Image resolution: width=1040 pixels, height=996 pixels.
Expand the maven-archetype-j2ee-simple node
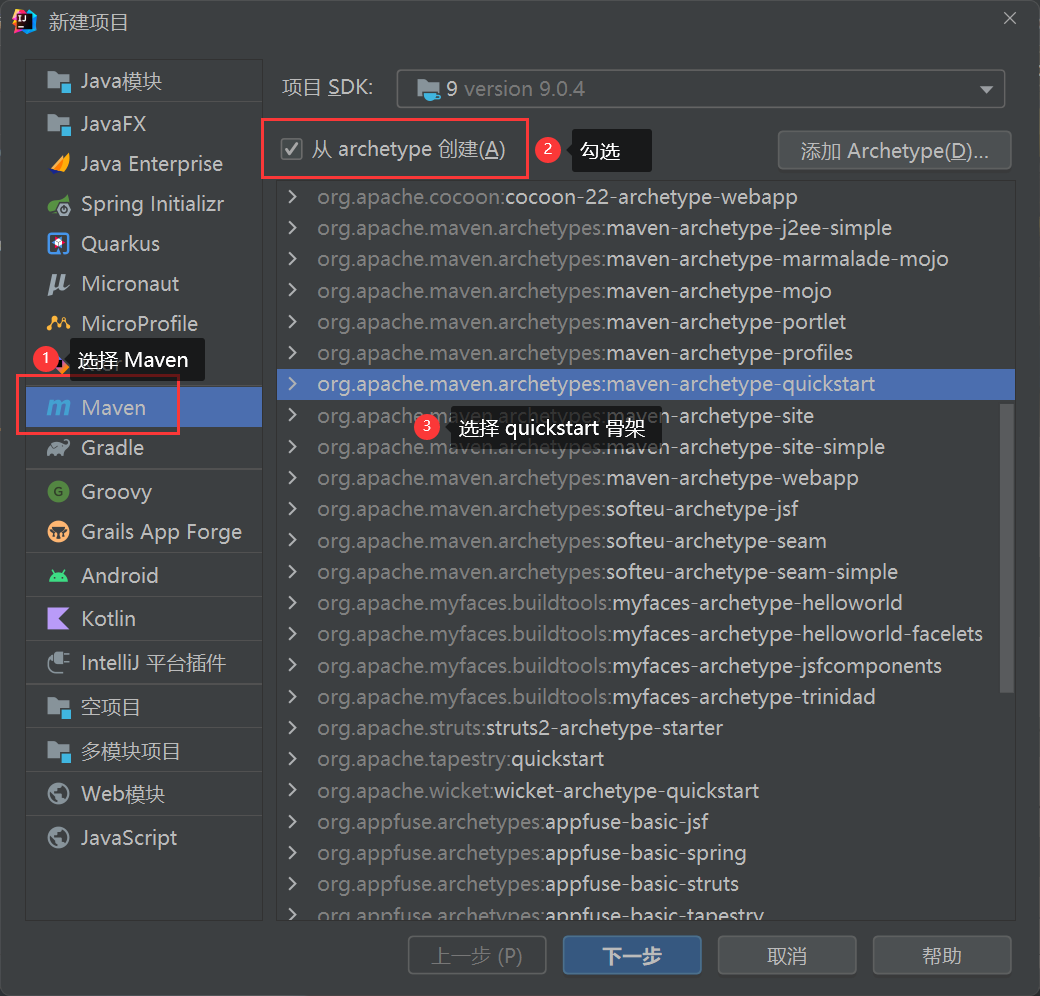click(x=292, y=228)
